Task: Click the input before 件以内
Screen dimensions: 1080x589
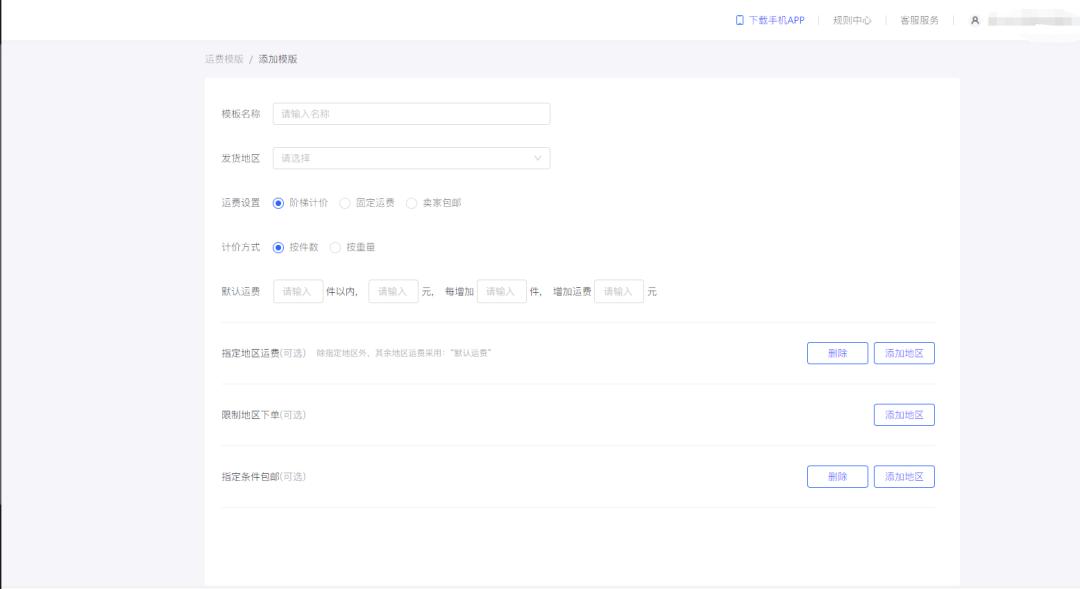Action: (x=298, y=291)
